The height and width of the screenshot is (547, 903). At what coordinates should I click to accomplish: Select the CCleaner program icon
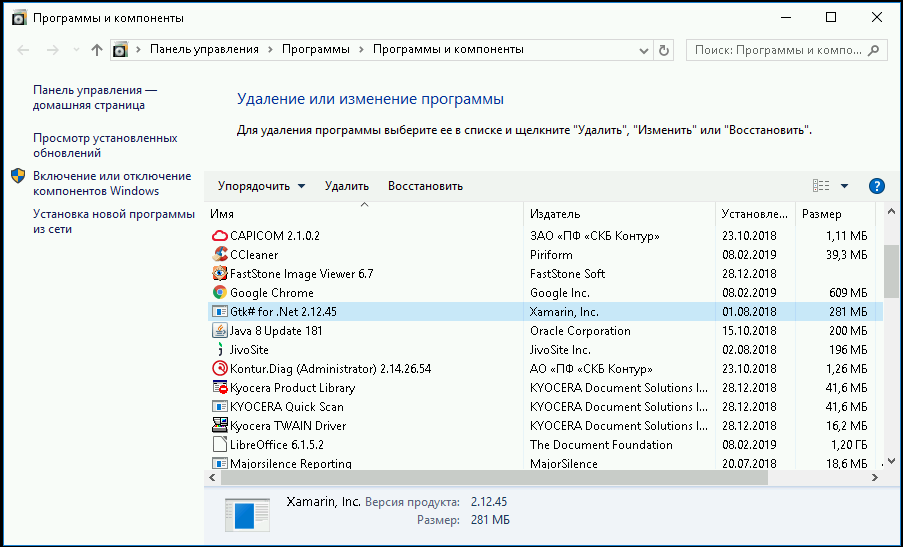pyautogui.click(x=219, y=254)
